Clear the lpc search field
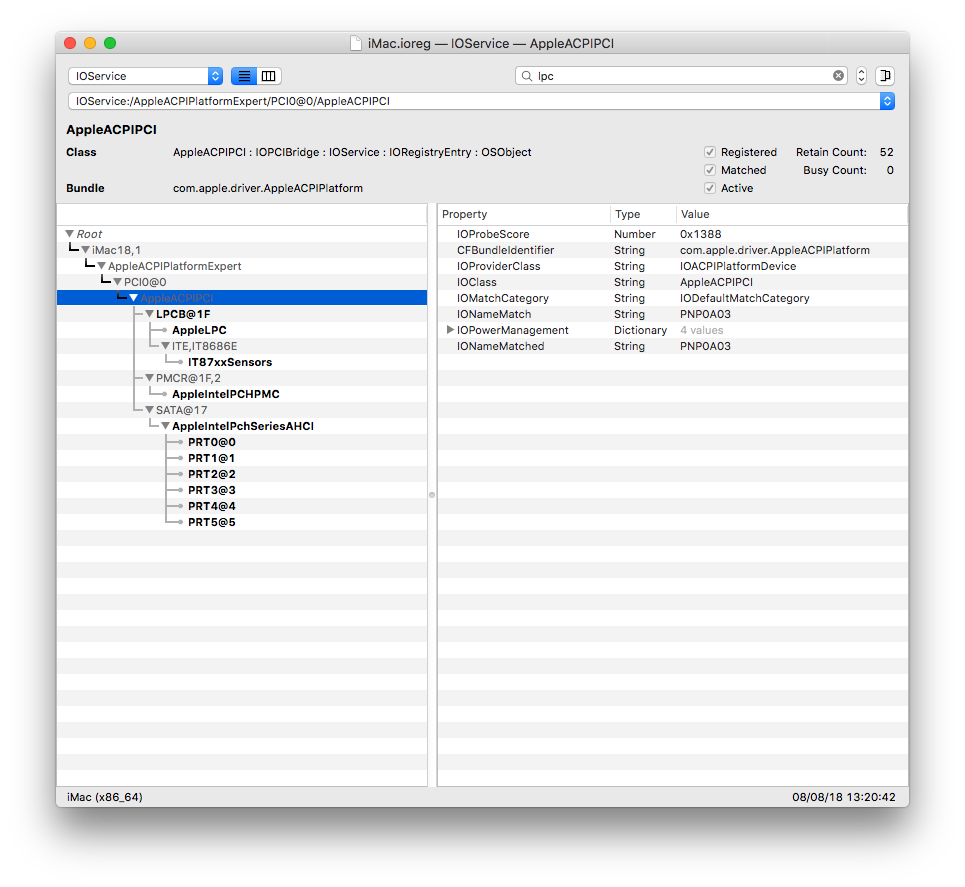This screenshot has width=965, height=887. click(x=838, y=76)
